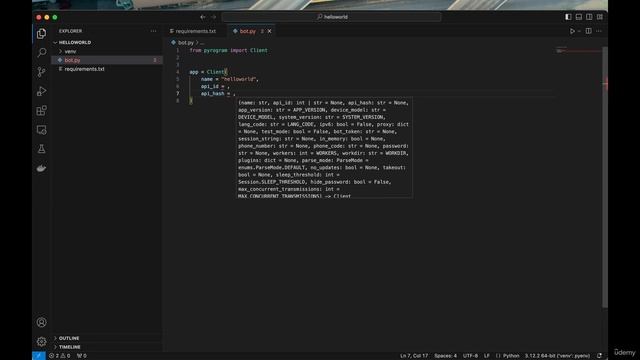640x360 pixels.
Task: Open the Docker whale view
Action: pos(41,168)
